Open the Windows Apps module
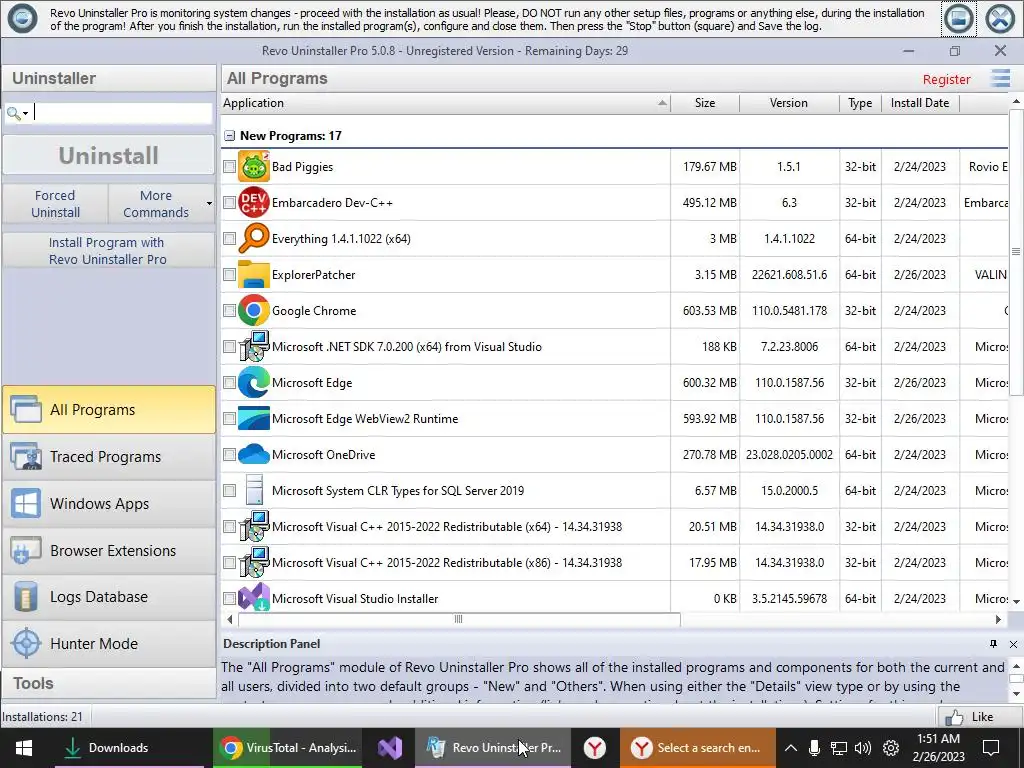Viewport: 1024px width, 768px height. pyautogui.click(x=109, y=504)
